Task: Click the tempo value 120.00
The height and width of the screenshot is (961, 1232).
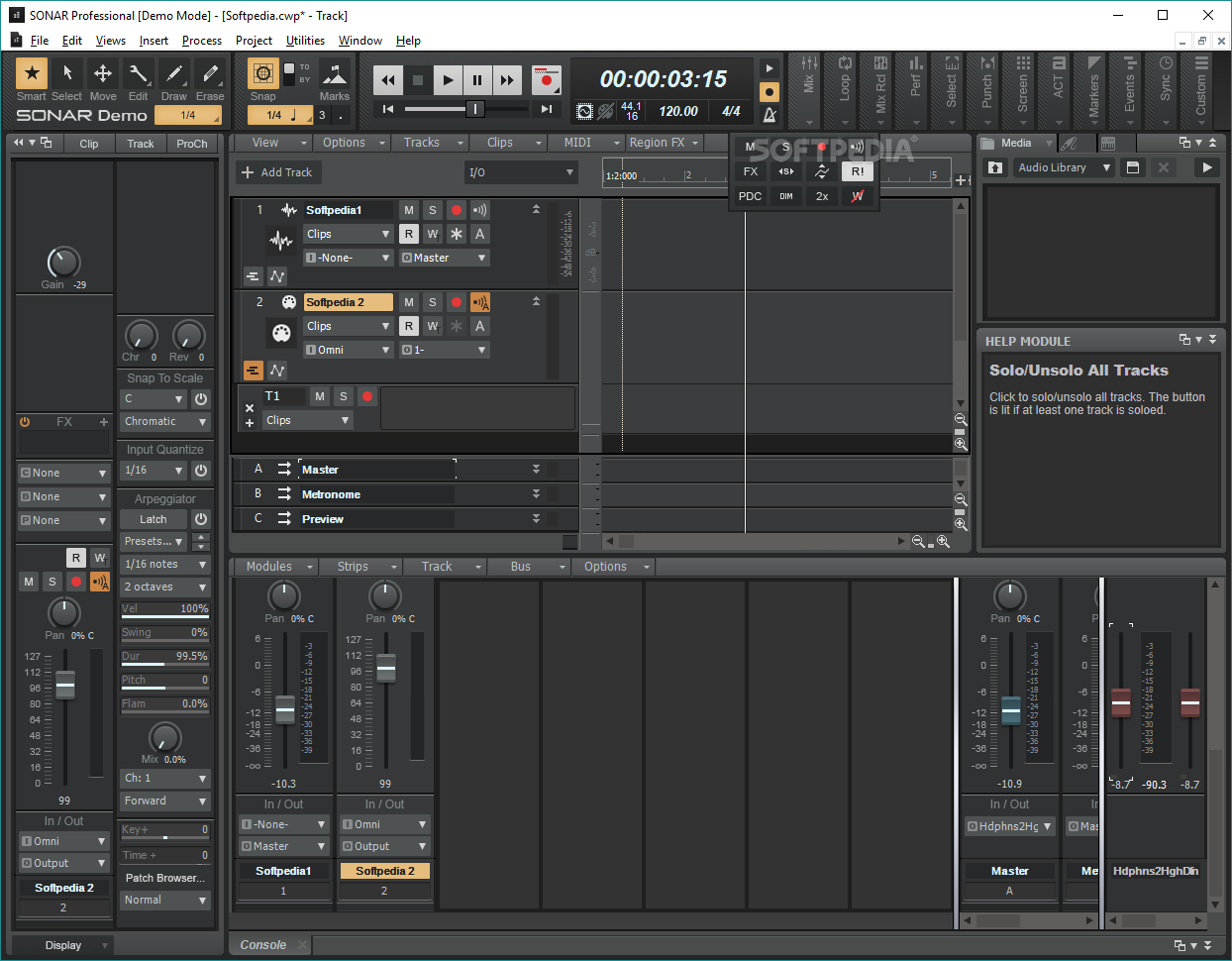Action: point(678,112)
